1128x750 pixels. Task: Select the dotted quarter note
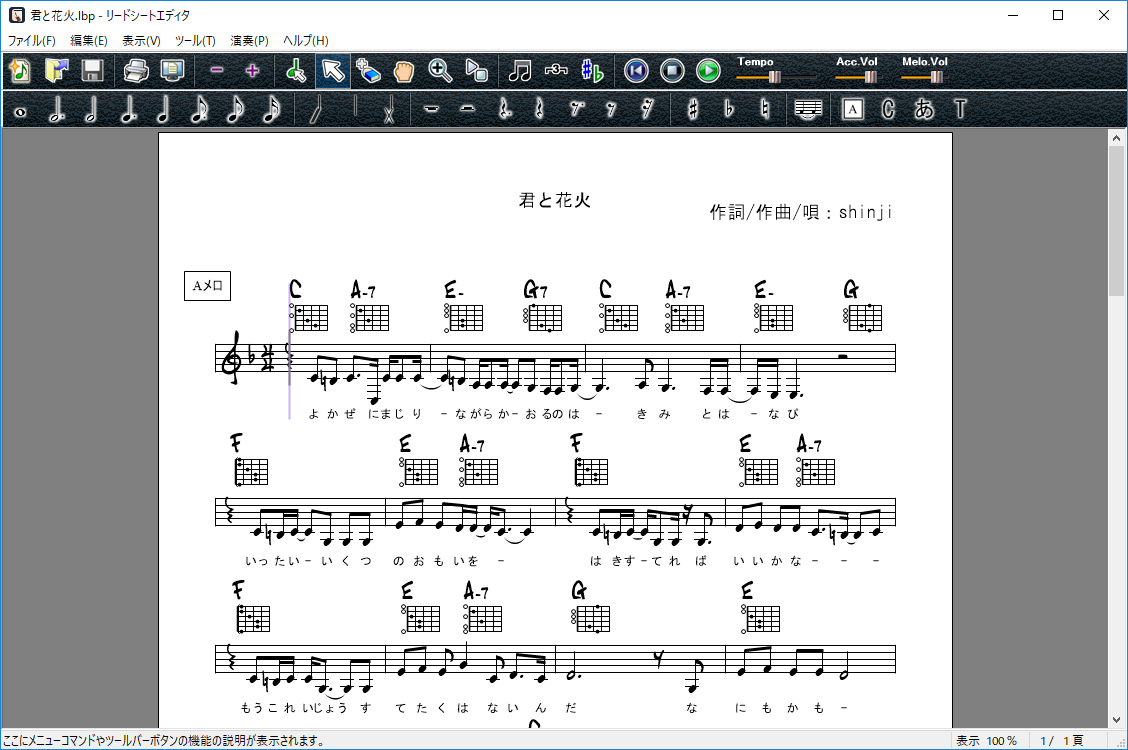(x=128, y=110)
